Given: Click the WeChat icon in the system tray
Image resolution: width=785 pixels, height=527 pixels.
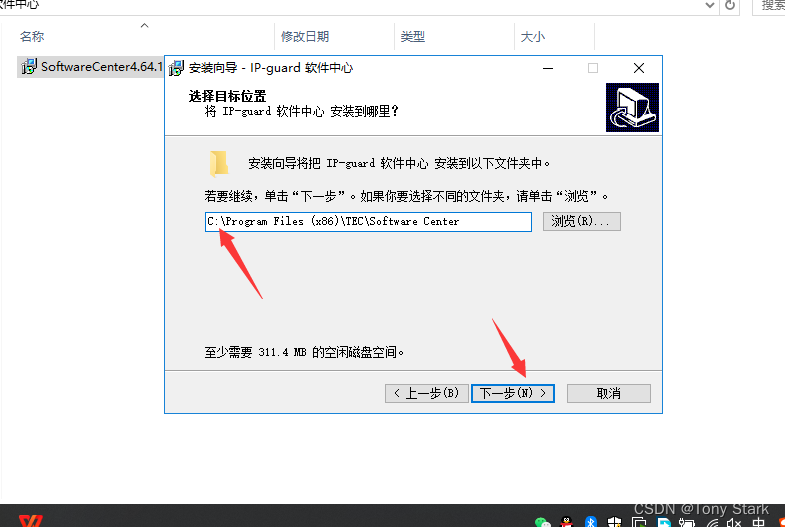Looking at the screenshot, I should [x=542, y=522].
